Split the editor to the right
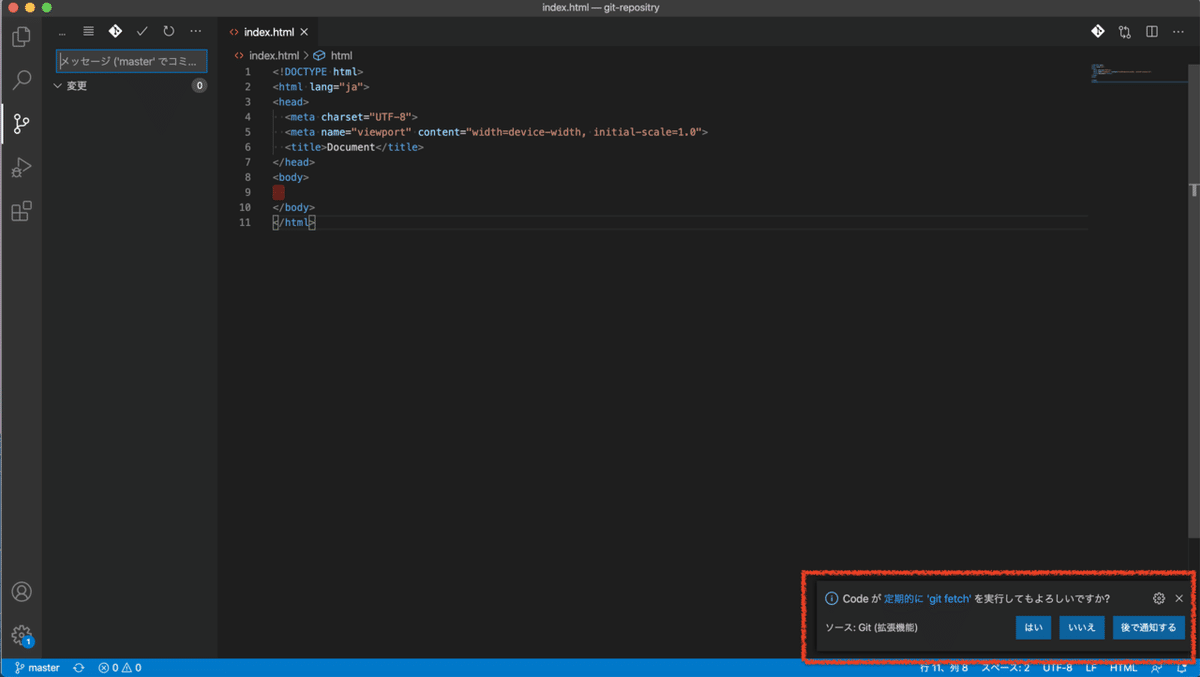1200x677 pixels. point(1152,32)
